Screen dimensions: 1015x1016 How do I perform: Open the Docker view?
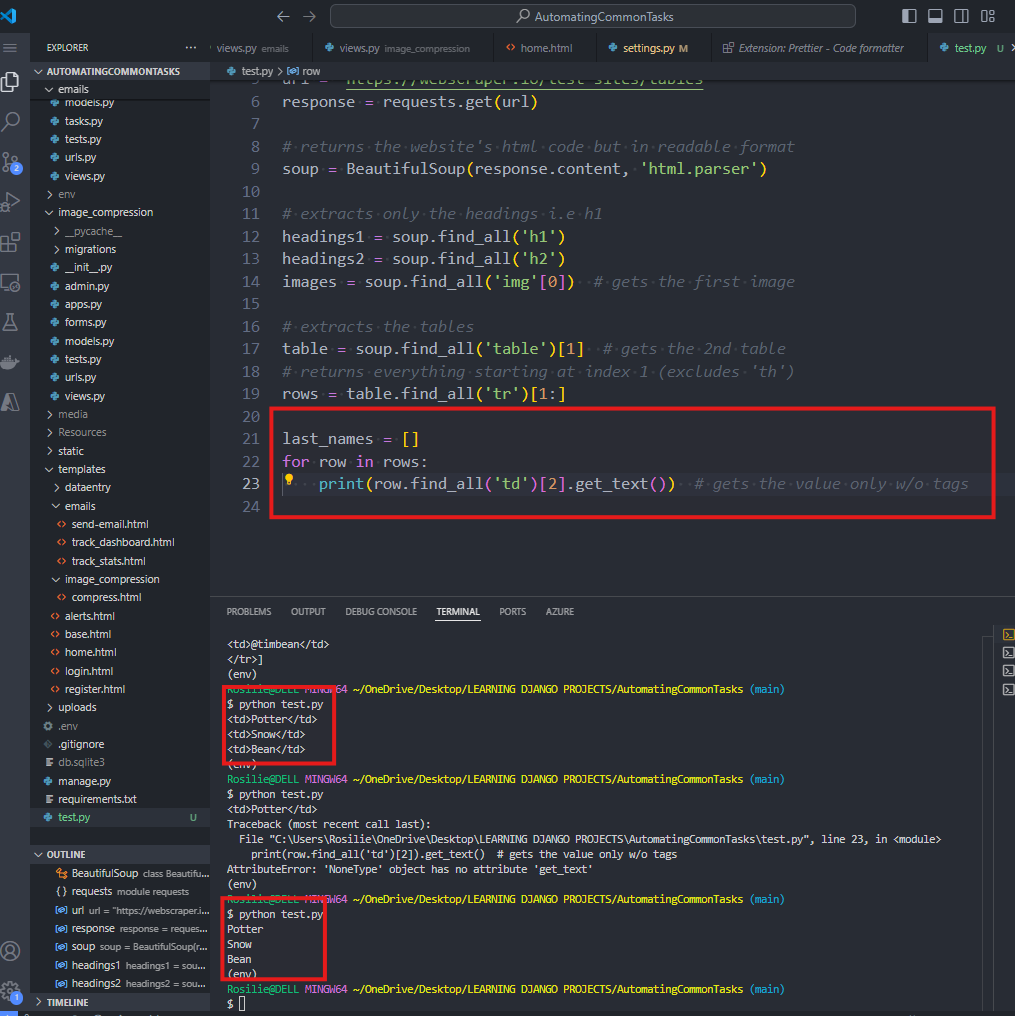(10, 362)
